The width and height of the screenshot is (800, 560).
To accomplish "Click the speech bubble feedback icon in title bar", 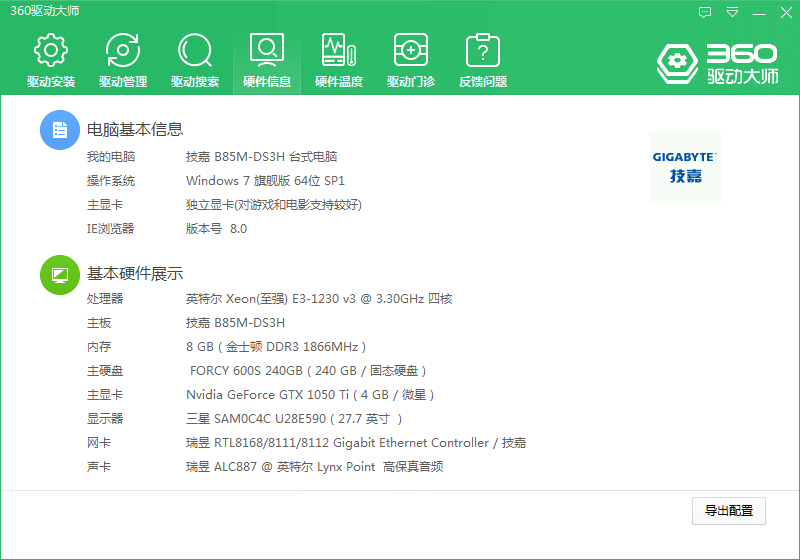I will click(x=705, y=12).
